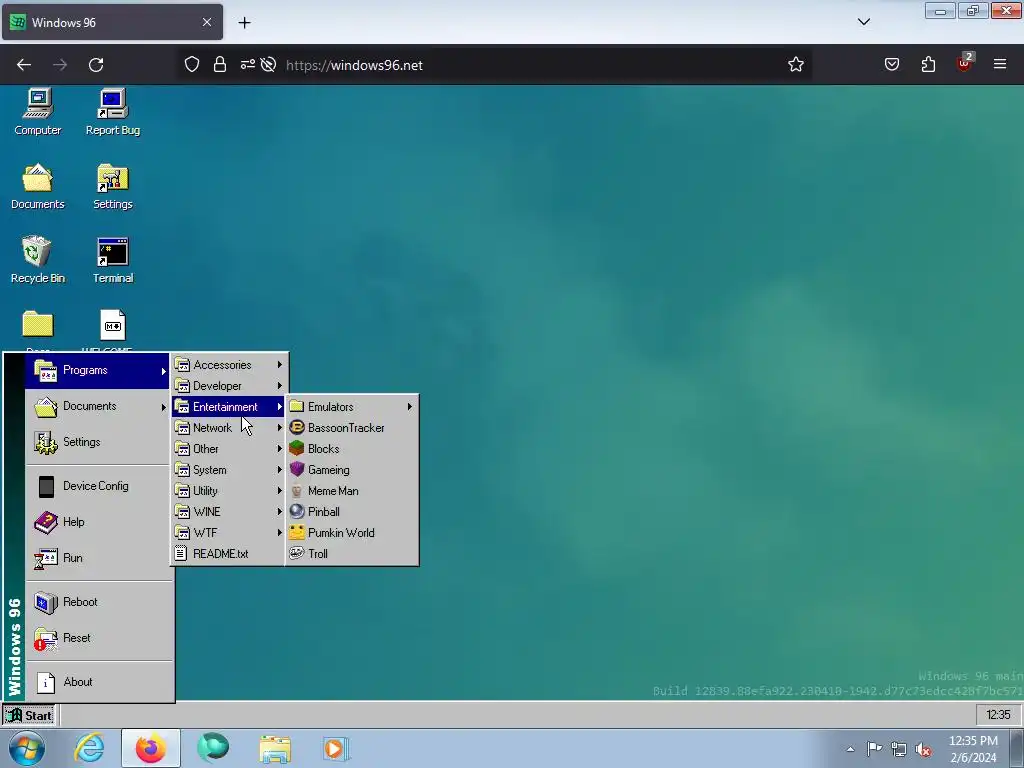Open the site permissions icon in address bar
The width and height of the screenshot is (1024, 768).
(248, 65)
